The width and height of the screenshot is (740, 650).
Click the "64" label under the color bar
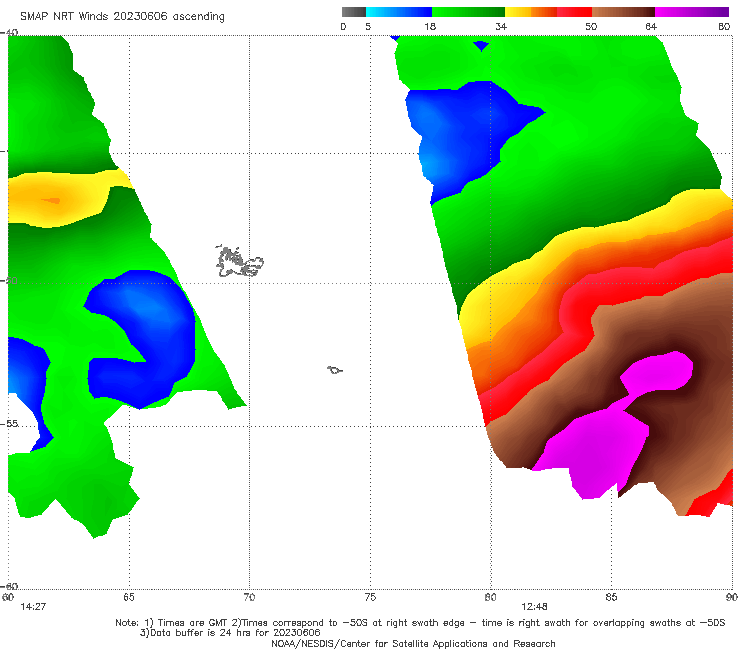pyautogui.click(x=651, y=27)
